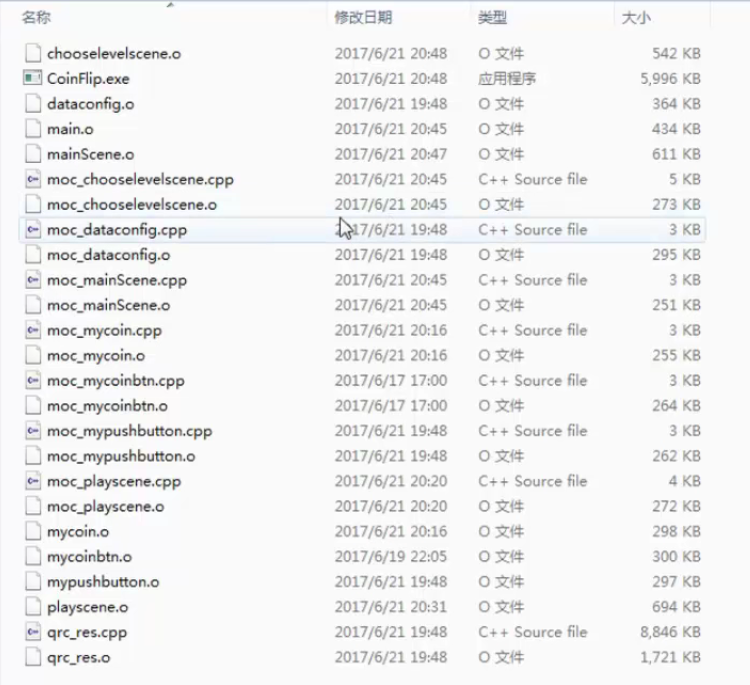750x685 pixels.
Task: Click the main.o file icon
Action: [x=33, y=129]
